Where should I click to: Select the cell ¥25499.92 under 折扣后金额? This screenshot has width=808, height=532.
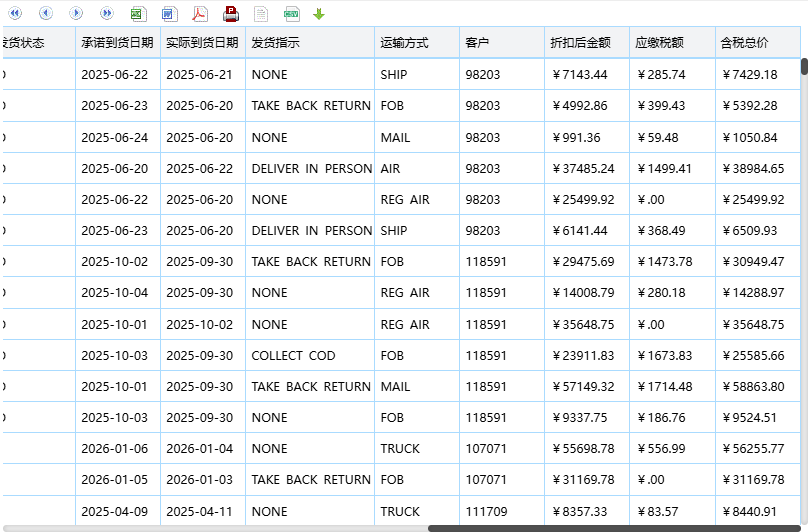(587, 200)
